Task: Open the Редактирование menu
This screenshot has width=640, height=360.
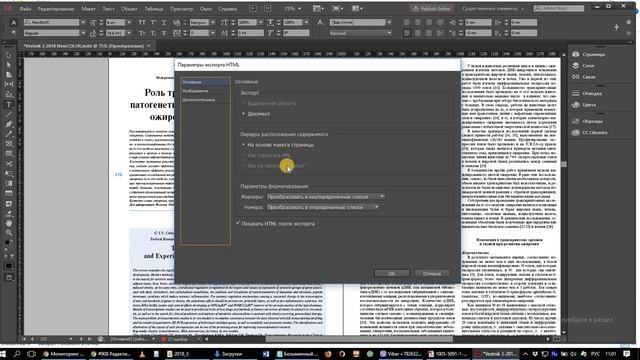Action: (x=56, y=9)
